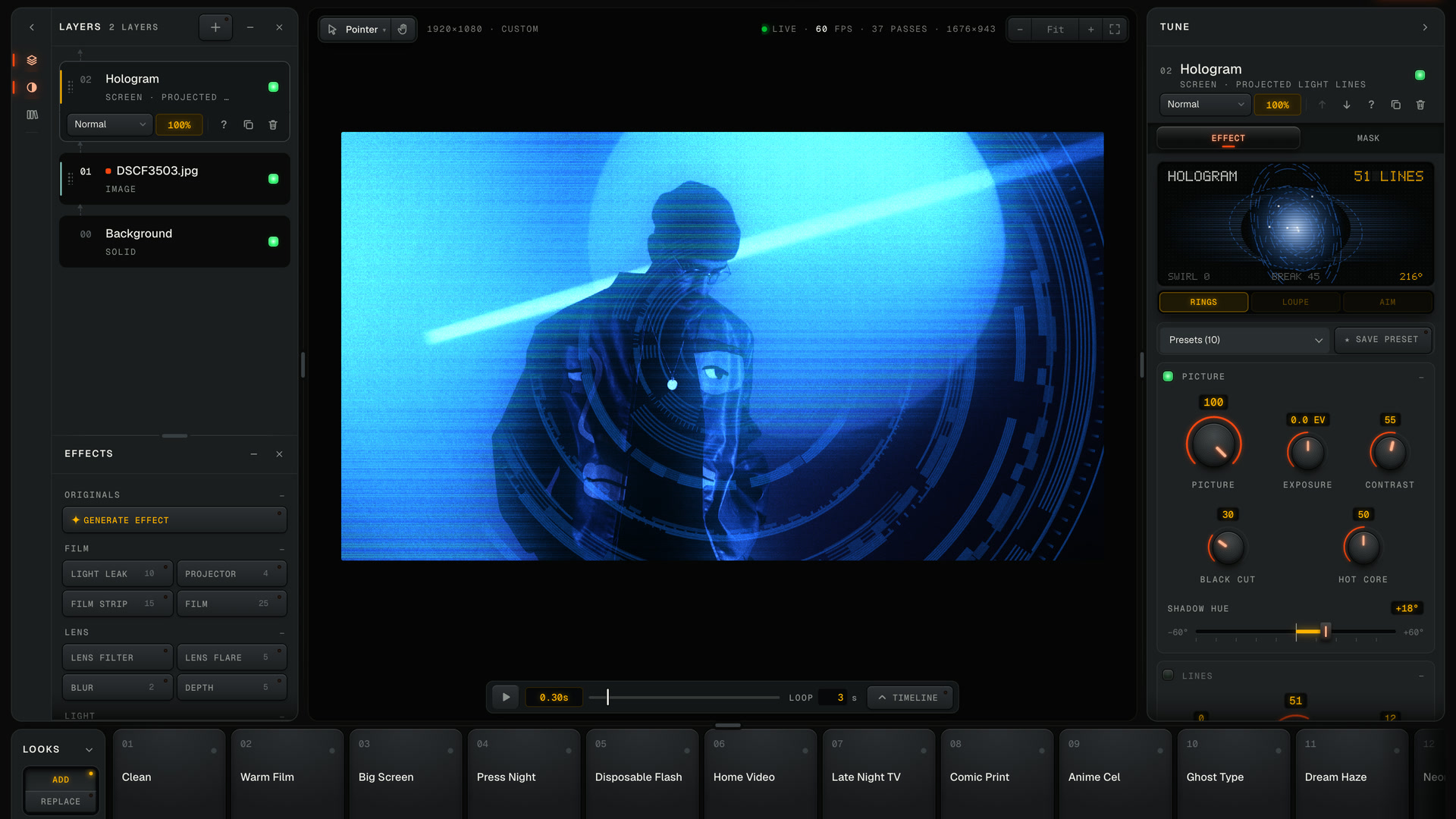Add a new layer with plus button
Screen dimensions: 1456x819
click(x=215, y=27)
